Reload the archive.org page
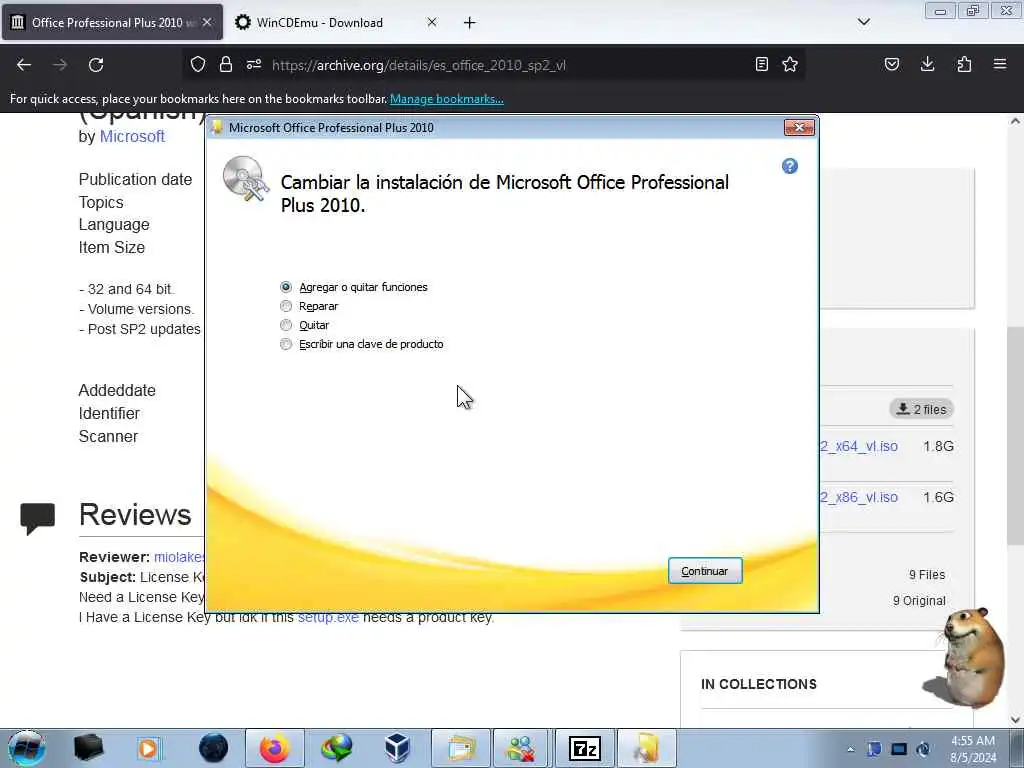 tap(96, 65)
